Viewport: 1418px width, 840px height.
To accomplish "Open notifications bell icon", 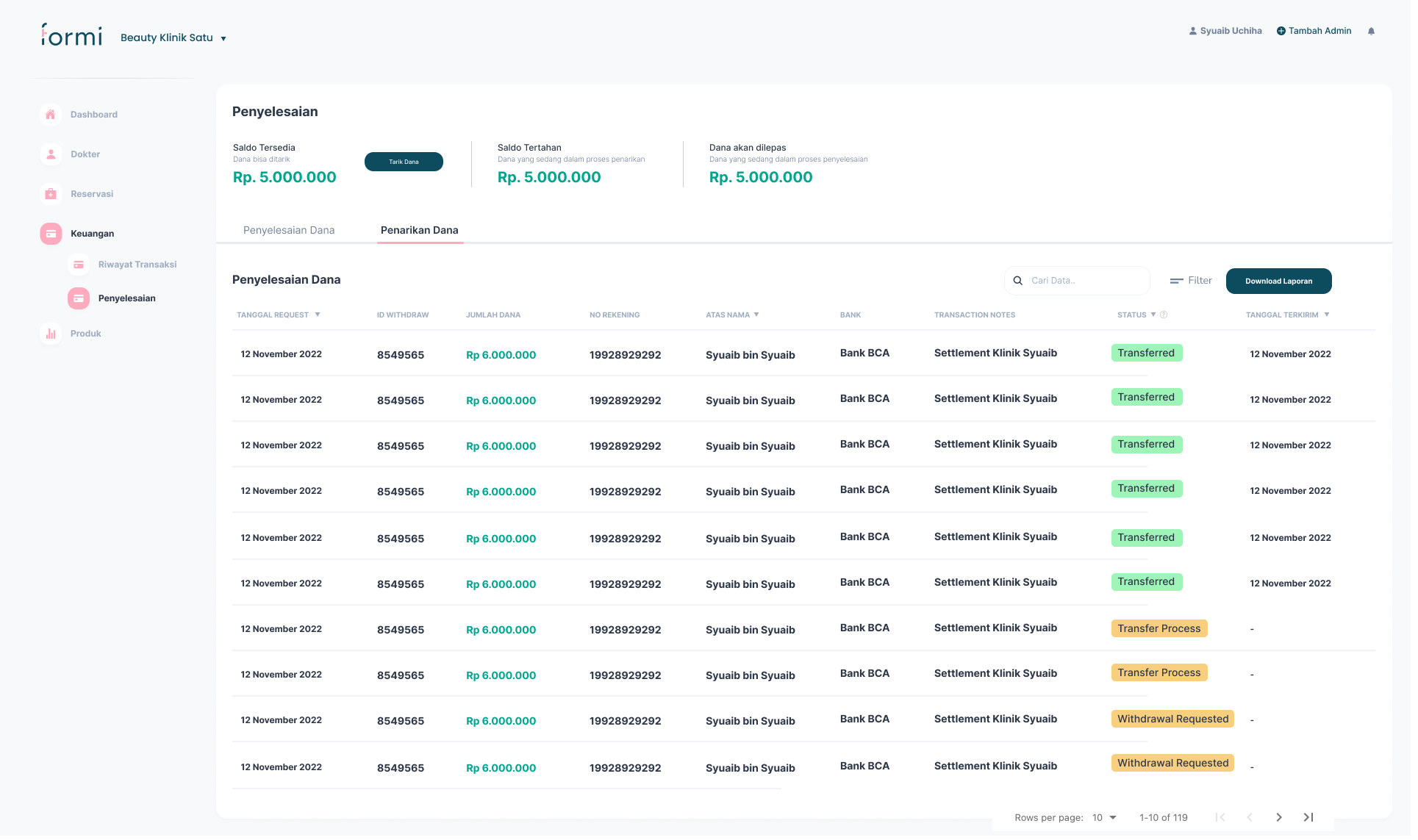I will tap(1371, 31).
